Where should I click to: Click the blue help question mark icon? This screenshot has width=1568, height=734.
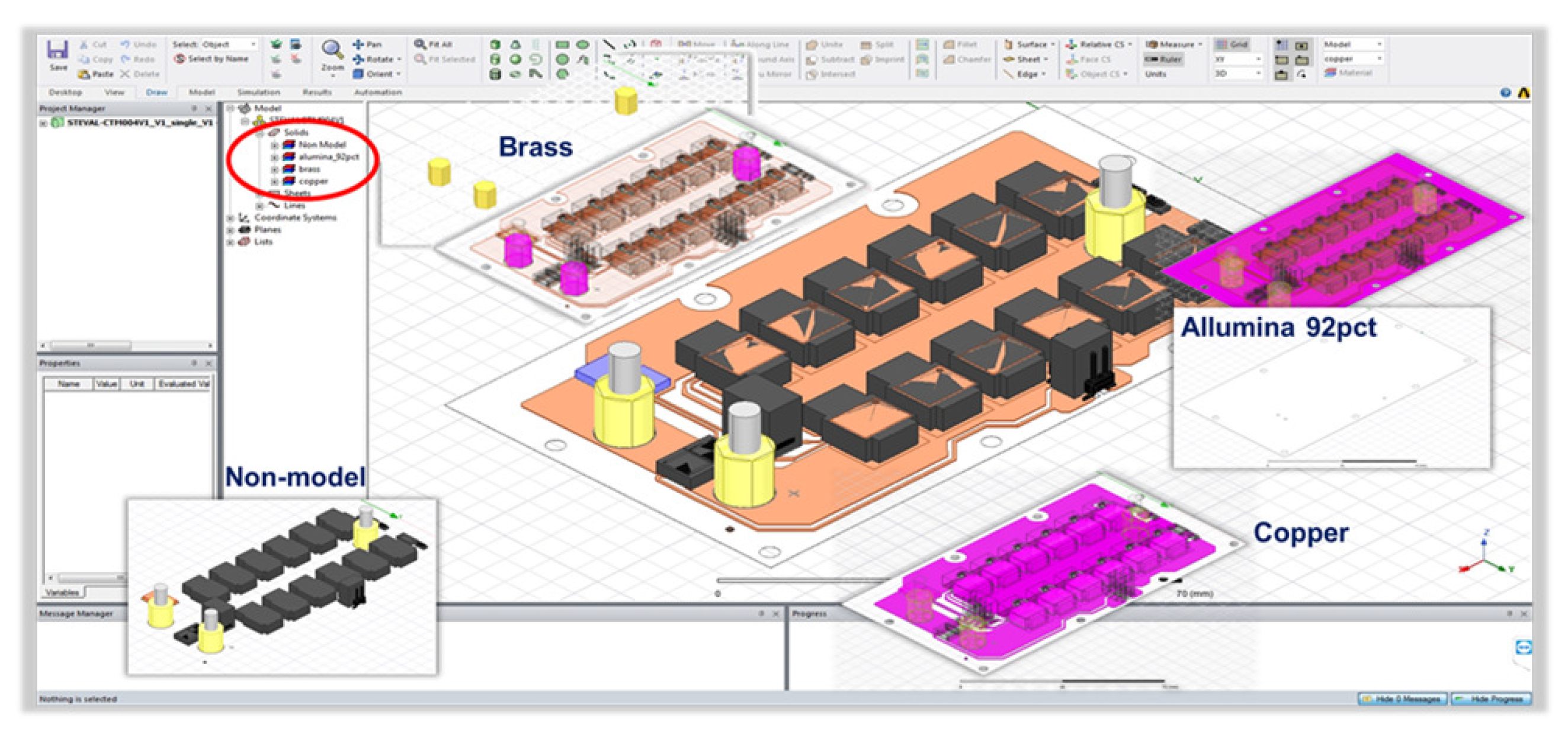1505,92
